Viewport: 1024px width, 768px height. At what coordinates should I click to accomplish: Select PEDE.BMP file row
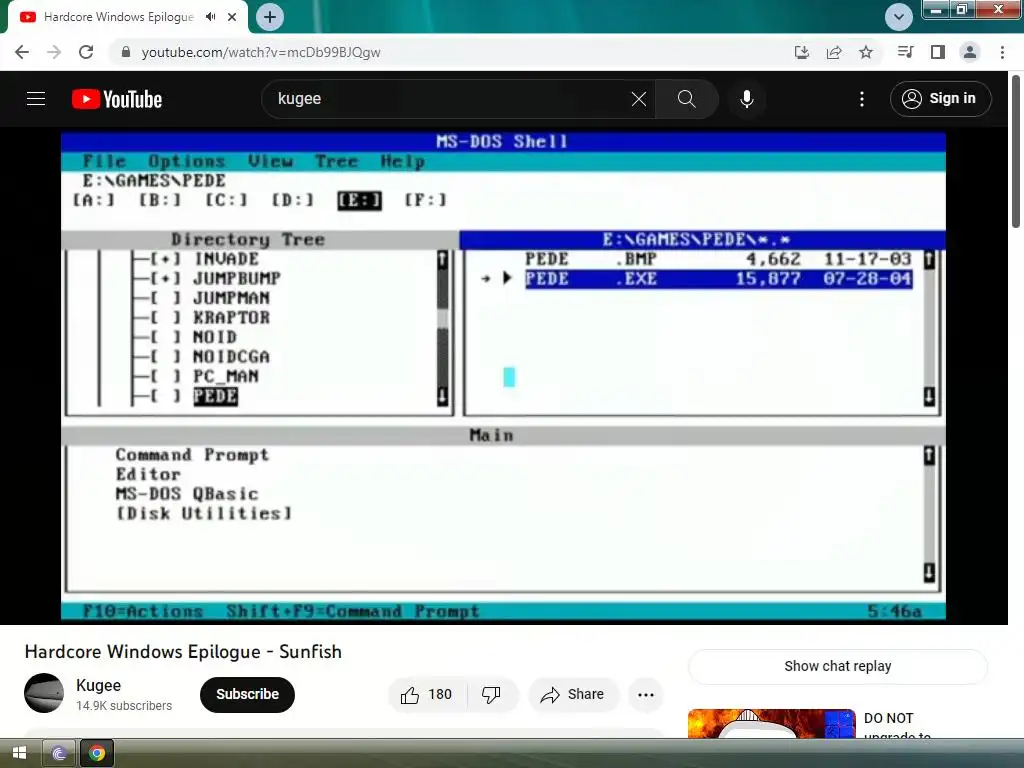pyautogui.click(x=718, y=259)
